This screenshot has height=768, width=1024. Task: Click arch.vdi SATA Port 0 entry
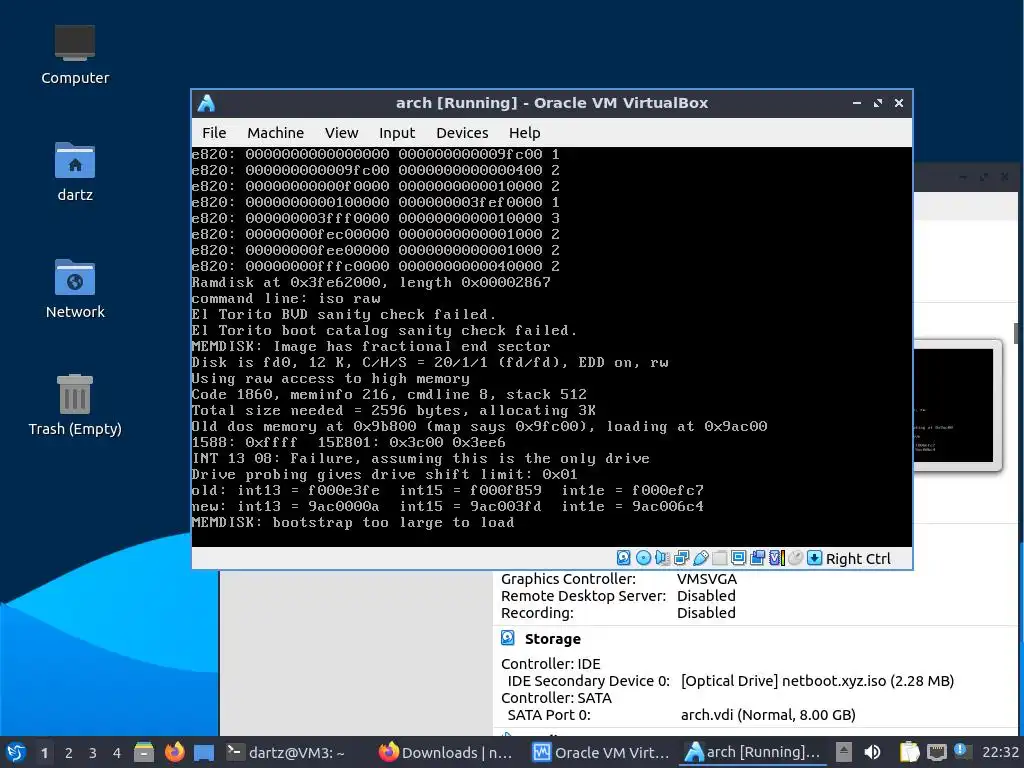pyautogui.click(x=768, y=715)
